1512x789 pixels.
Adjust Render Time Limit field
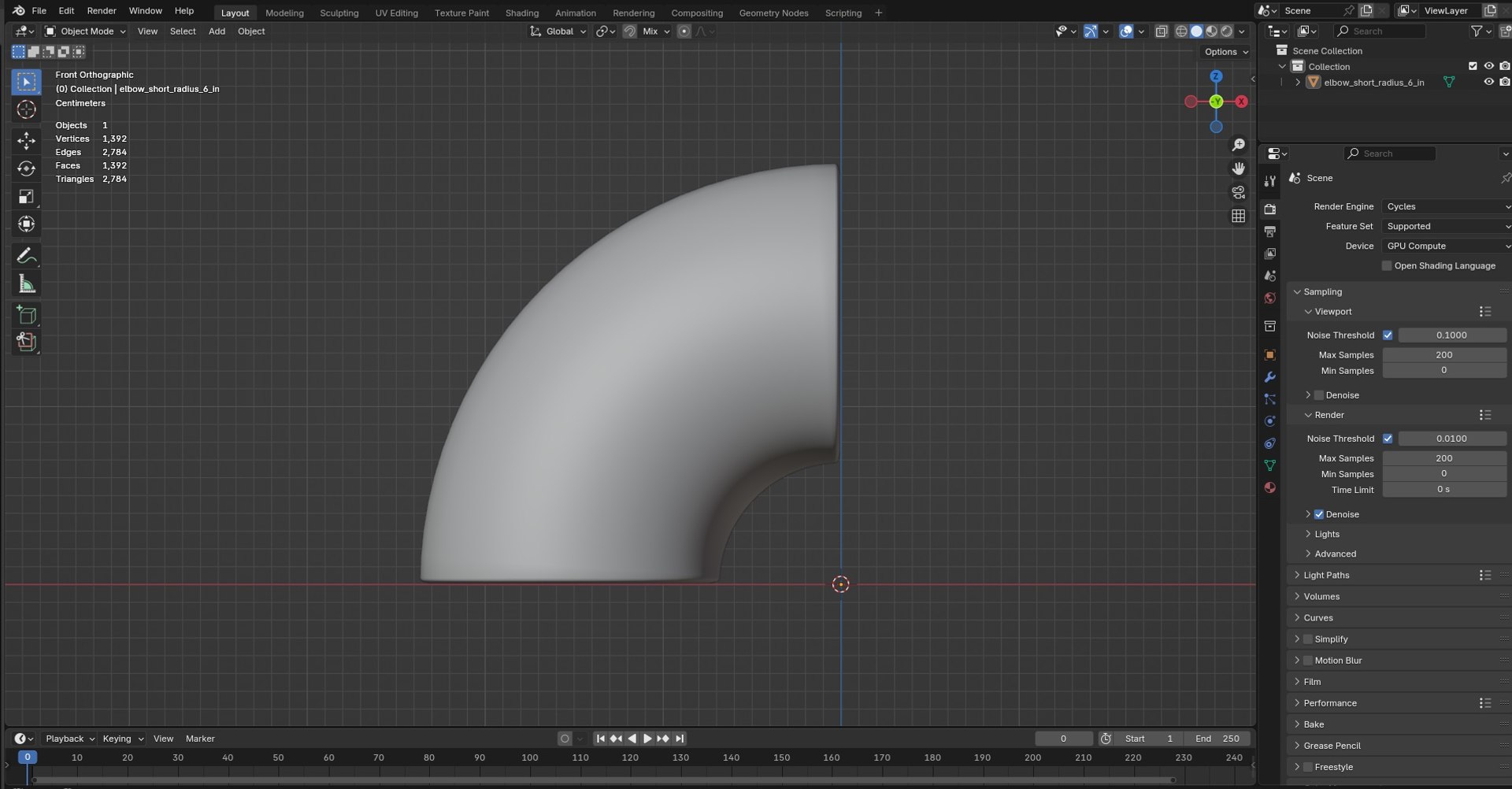(1444, 490)
